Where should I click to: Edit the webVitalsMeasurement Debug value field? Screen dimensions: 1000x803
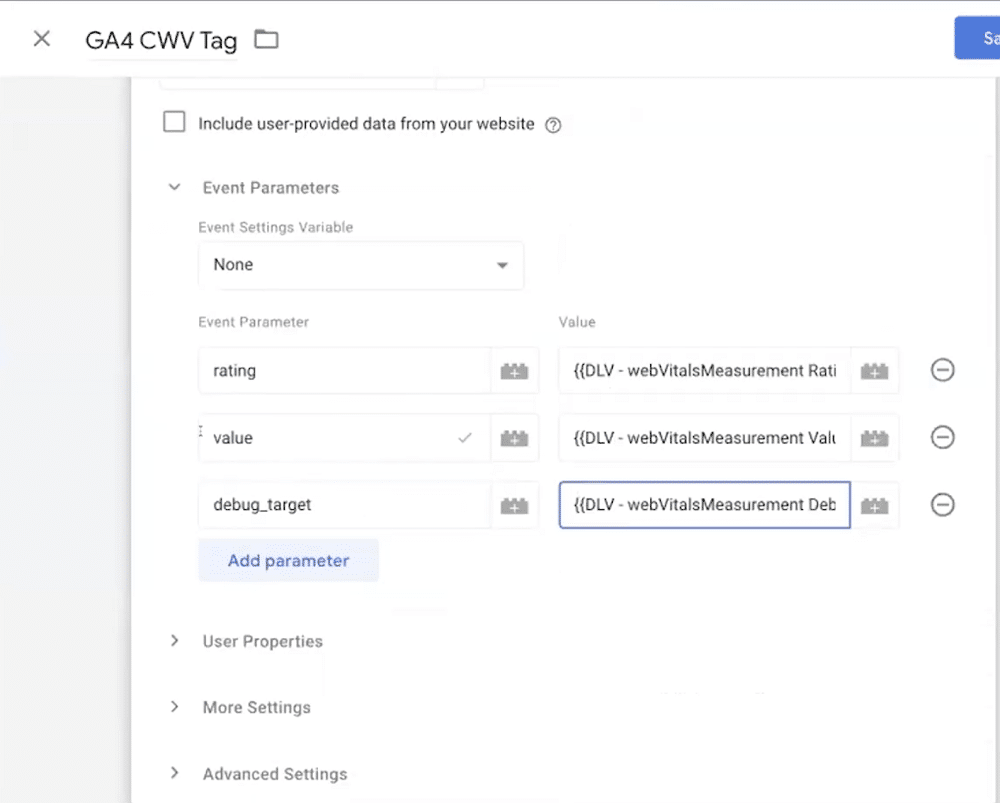(x=705, y=505)
